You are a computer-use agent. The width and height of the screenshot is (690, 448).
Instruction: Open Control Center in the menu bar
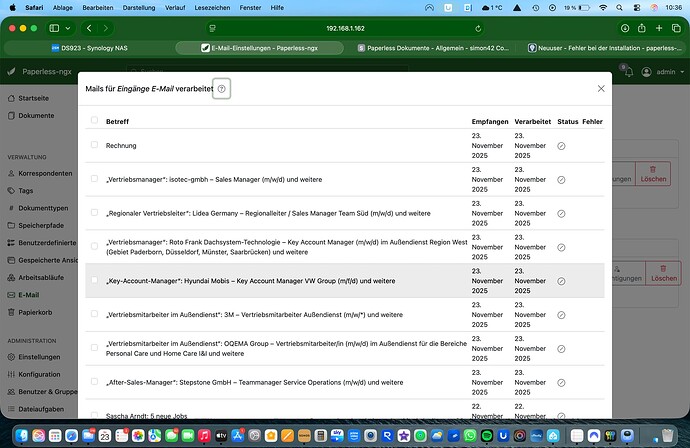[x=637, y=7]
